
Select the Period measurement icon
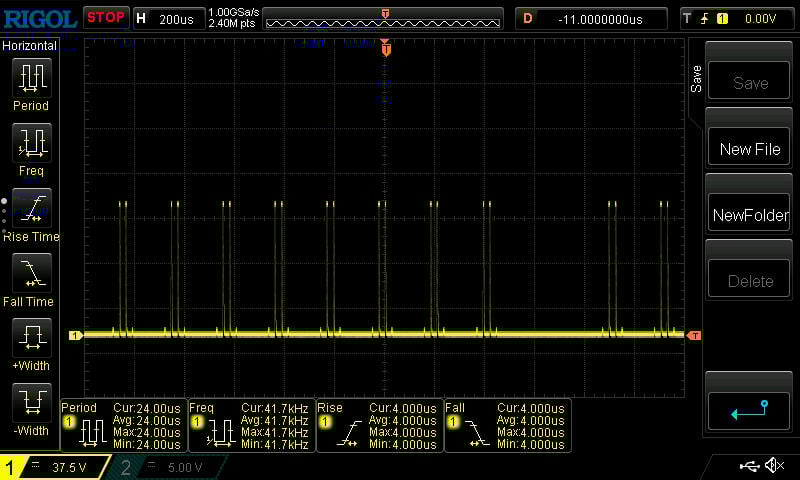tap(32, 78)
